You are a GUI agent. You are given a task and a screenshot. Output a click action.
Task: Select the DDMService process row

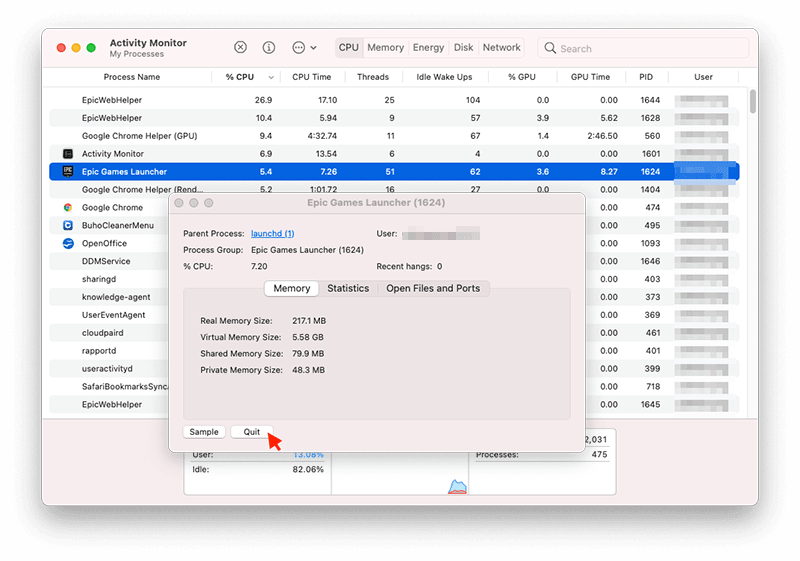point(109,261)
